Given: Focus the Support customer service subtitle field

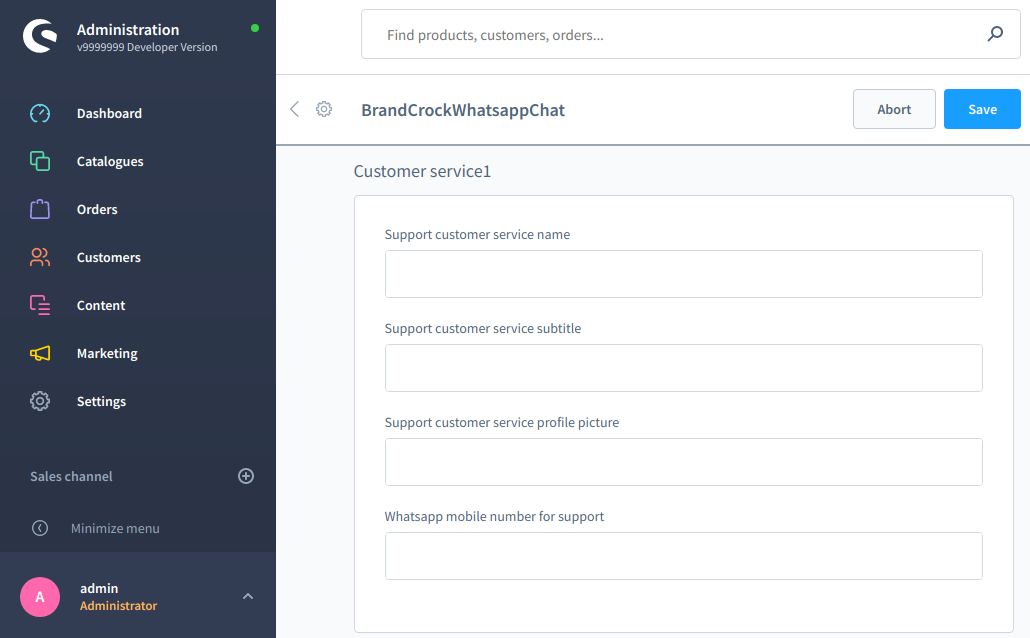Looking at the screenshot, I should click(x=684, y=368).
